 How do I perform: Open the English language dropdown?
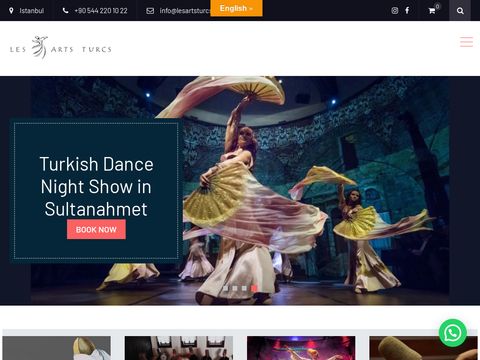236,8
